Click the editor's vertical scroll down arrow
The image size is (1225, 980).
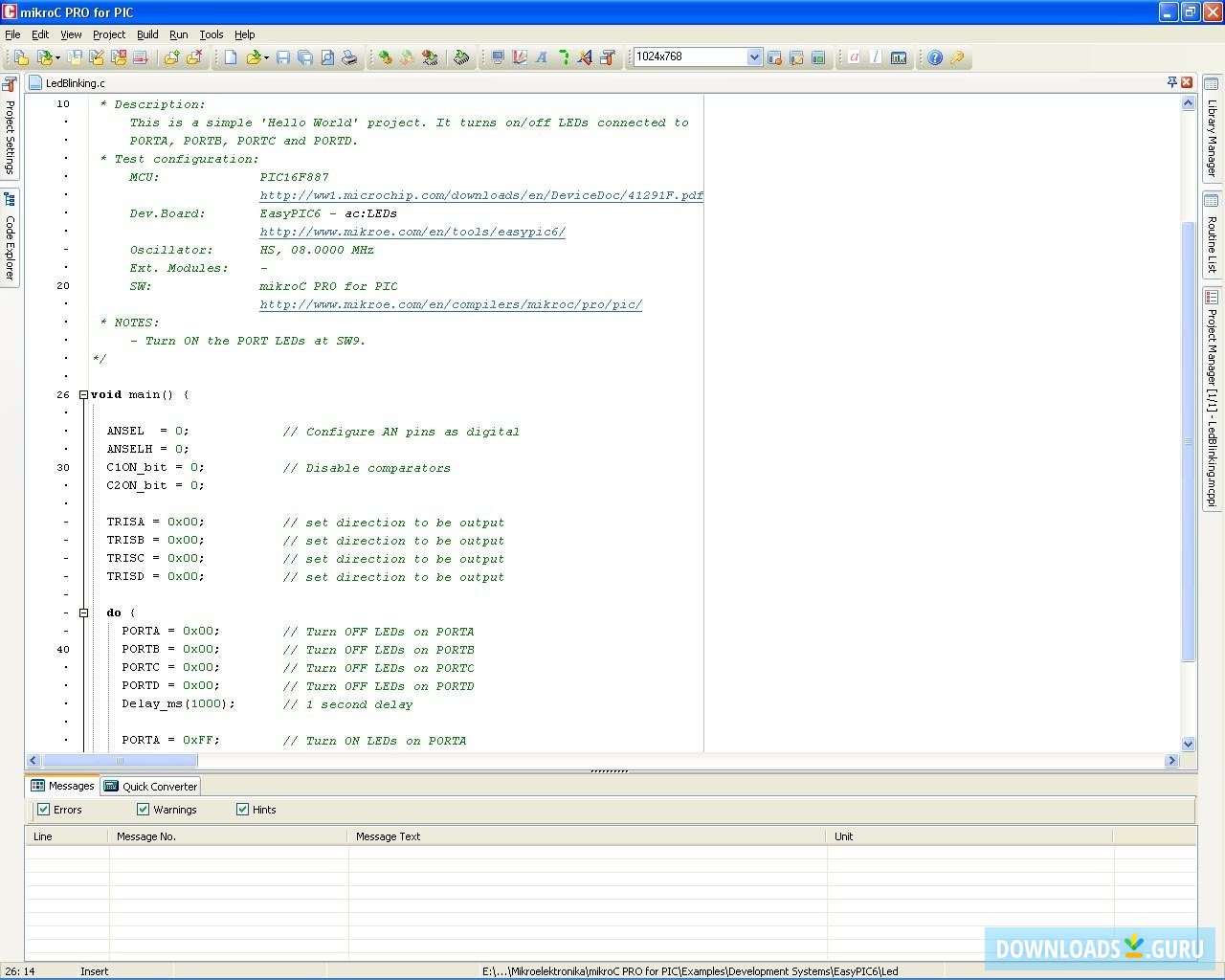click(1188, 744)
